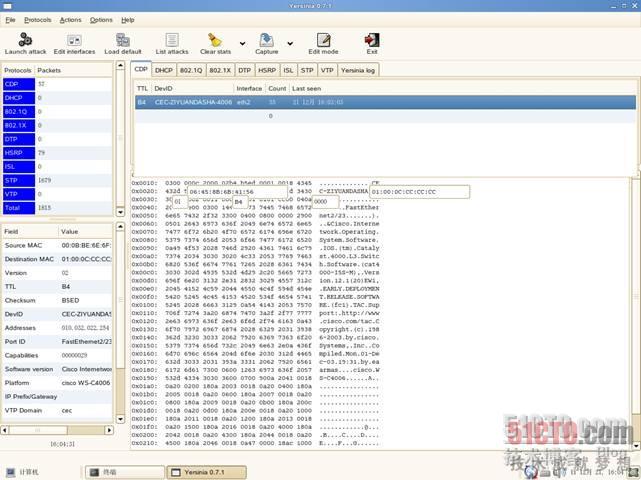Click the VTP Domain field row
This screenshot has height=480, width=641.
57,410
